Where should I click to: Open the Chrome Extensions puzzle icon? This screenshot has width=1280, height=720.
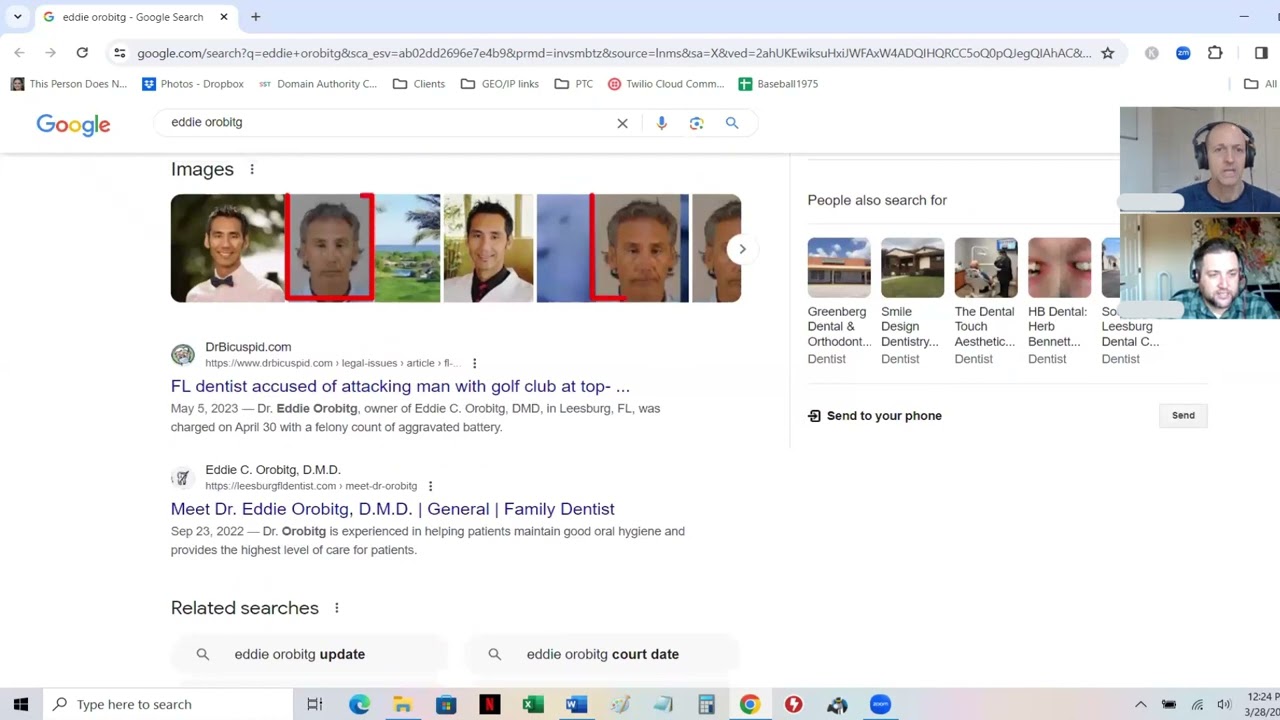[1215, 53]
